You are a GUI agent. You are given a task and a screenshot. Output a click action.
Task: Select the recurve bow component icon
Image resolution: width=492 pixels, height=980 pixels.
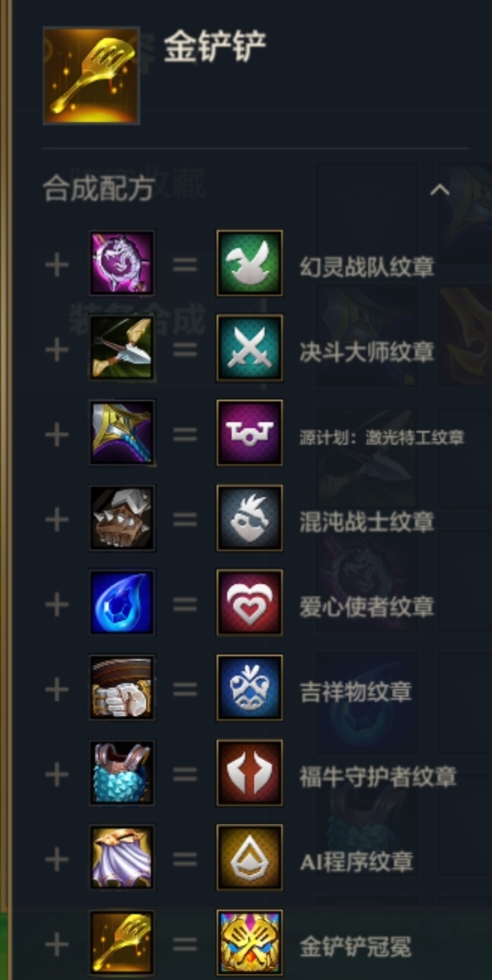click(122, 348)
